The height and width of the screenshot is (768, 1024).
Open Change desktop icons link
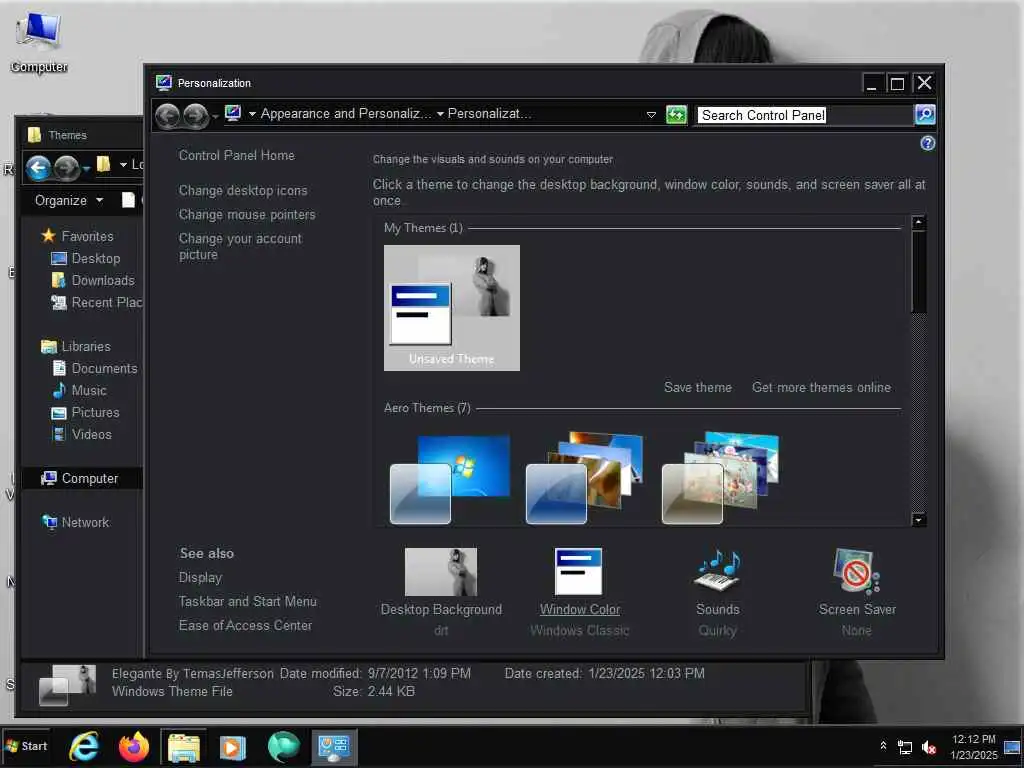[243, 191]
